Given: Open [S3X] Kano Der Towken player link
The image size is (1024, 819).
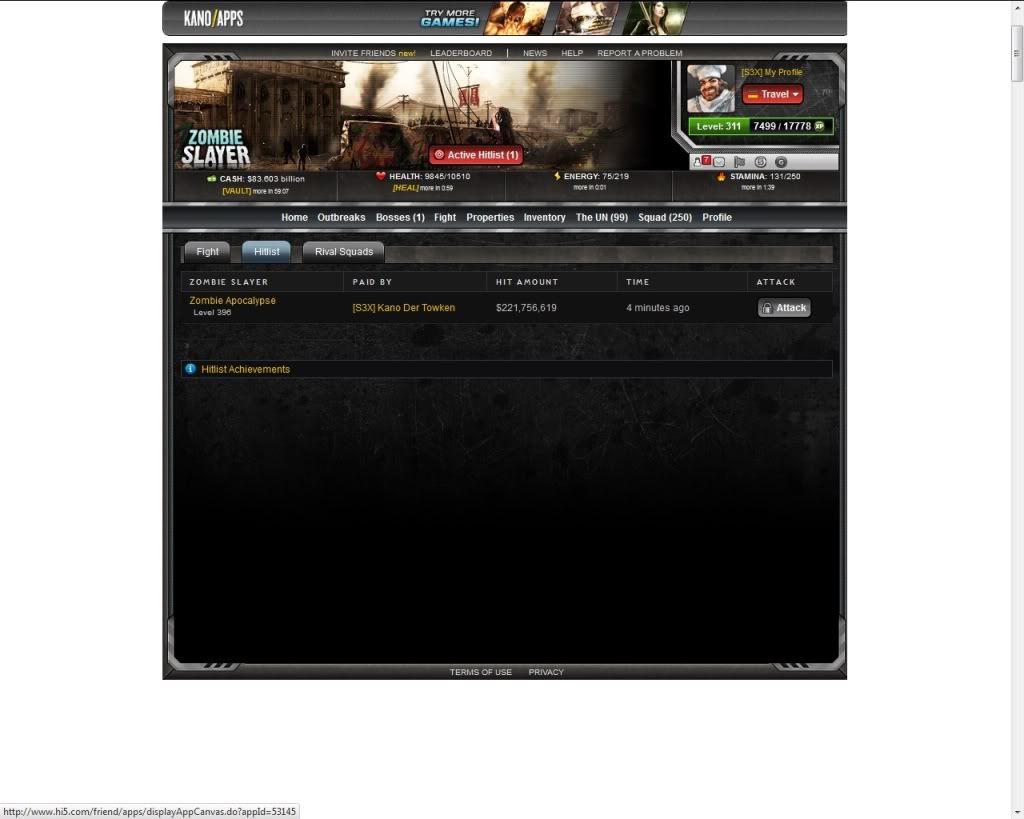Looking at the screenshot, I should click(404, 308).
